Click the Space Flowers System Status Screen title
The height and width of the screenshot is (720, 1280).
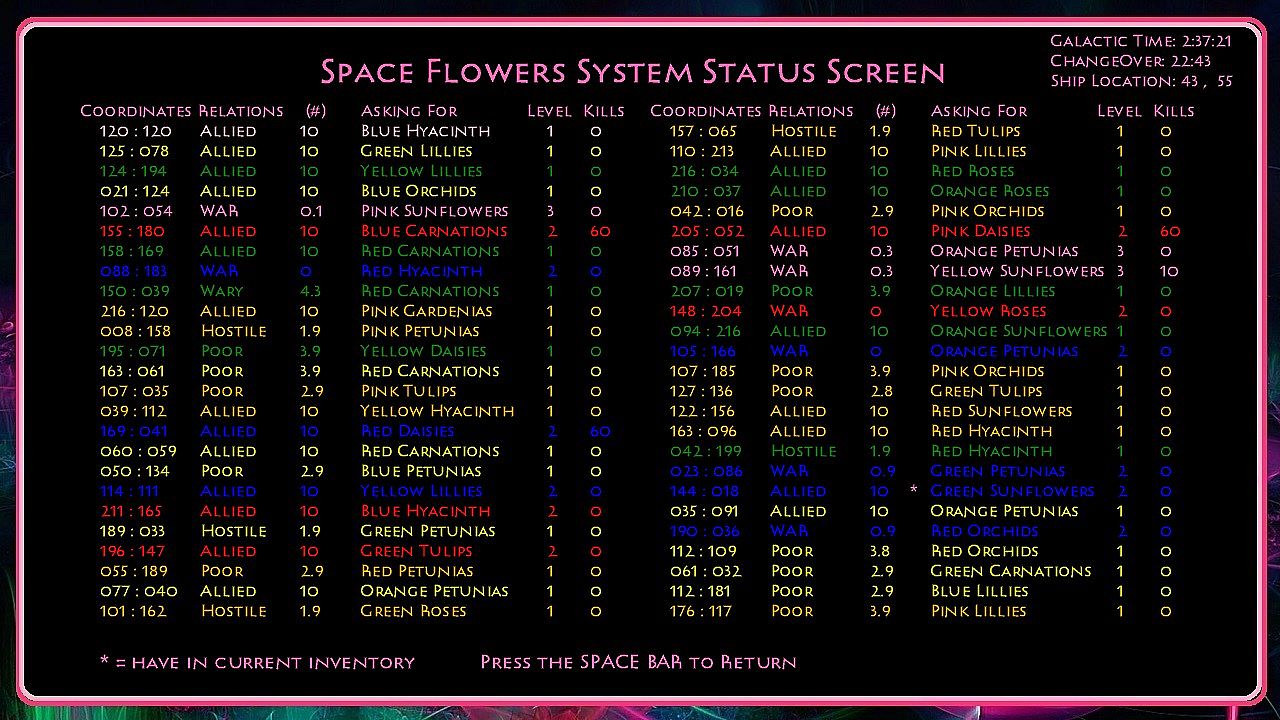[632, 72]
